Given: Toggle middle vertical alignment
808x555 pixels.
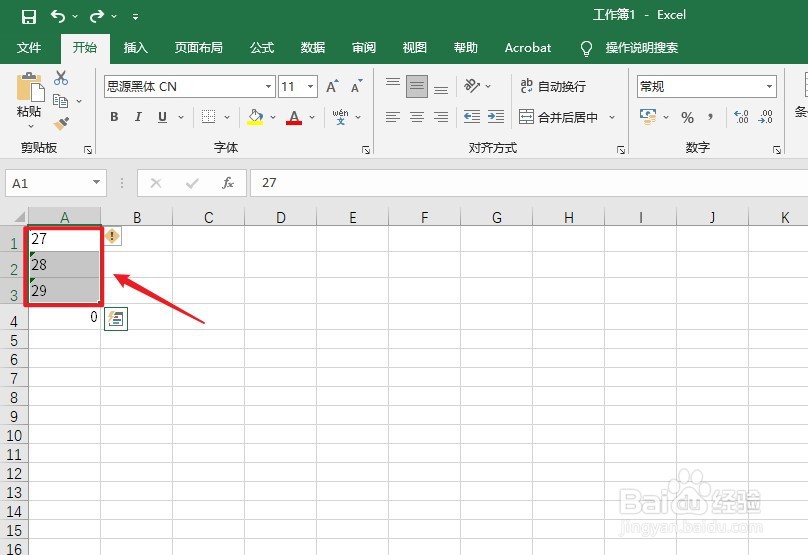Looking at the screenshot, I should pos(417,86).
